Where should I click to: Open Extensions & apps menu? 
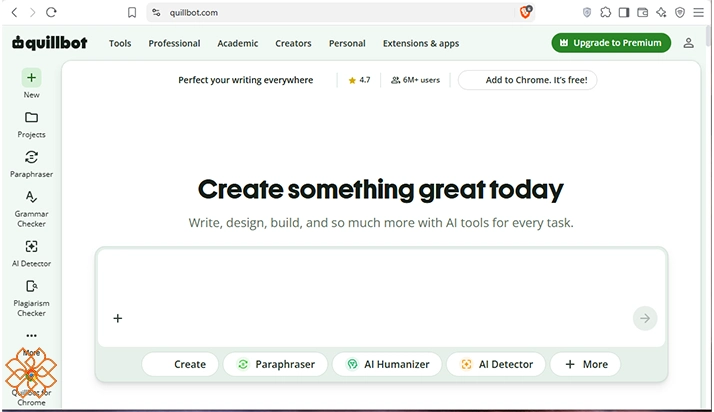coord(421,43)
